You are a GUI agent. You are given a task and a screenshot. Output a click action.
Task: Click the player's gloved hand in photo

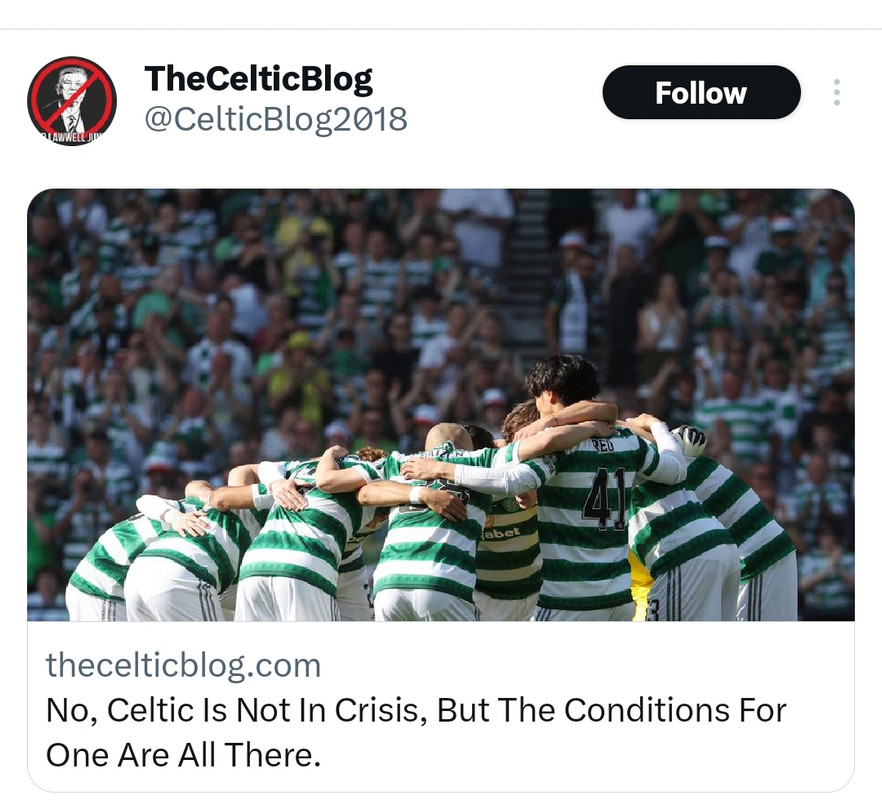(690, 441)
